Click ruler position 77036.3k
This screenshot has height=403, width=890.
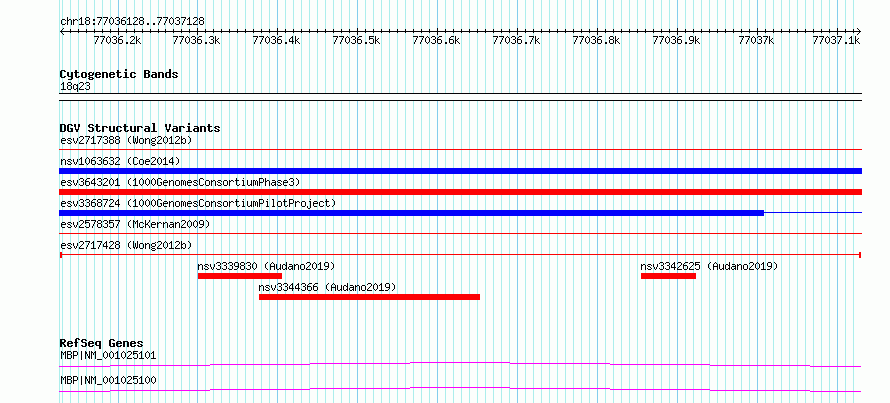198,40
